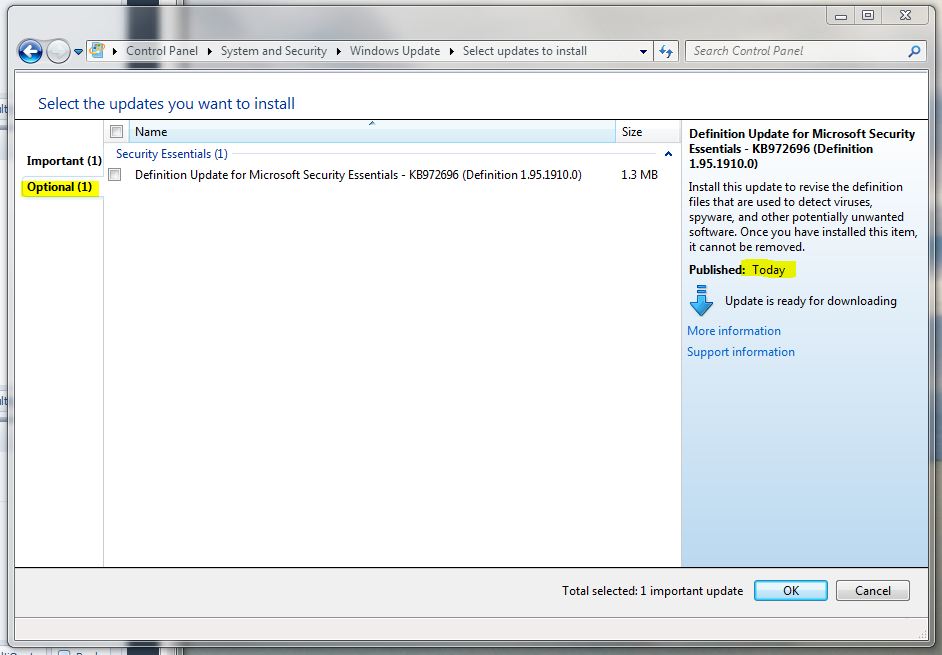Image resolution: width=942 pixels, height=655 pixels.
Task: Click Security Essentials (1) group header
Action: point(171,154)
